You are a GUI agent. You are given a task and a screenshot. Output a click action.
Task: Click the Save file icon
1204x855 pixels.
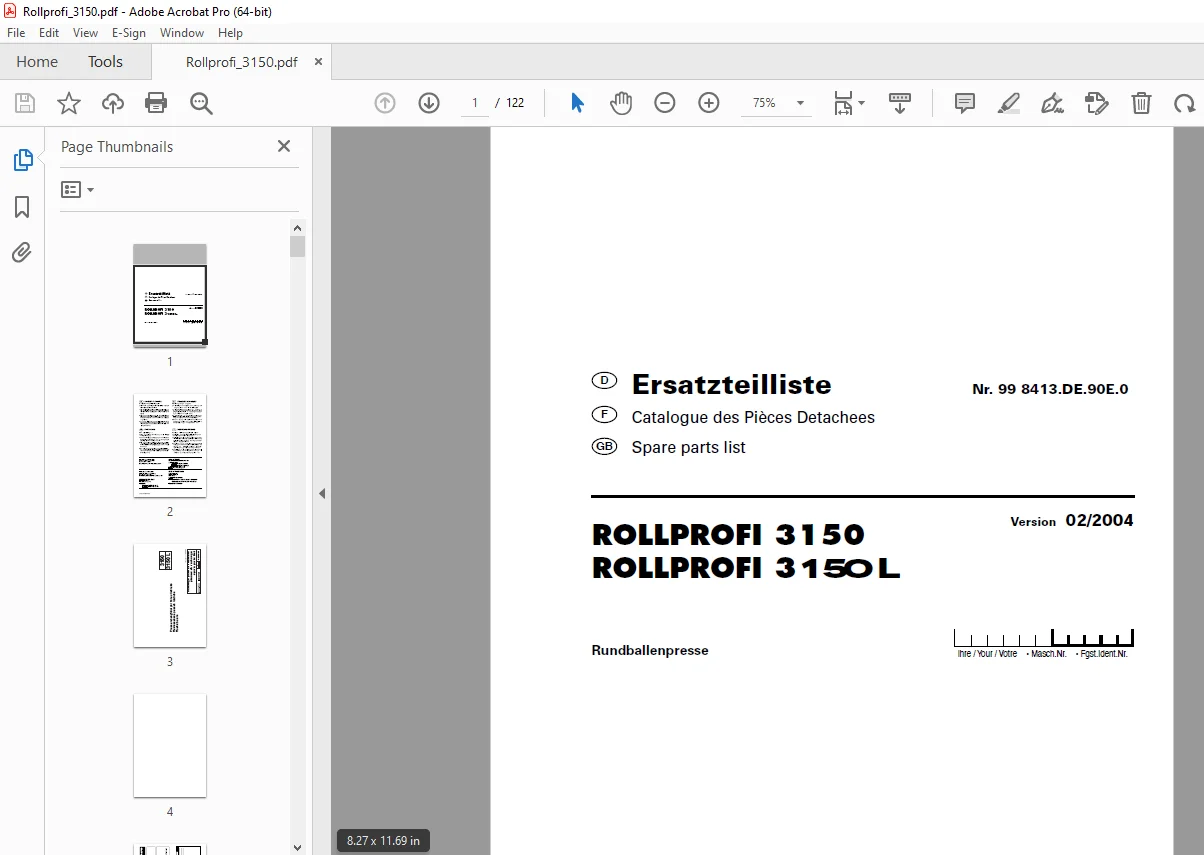tap(25, 103)
